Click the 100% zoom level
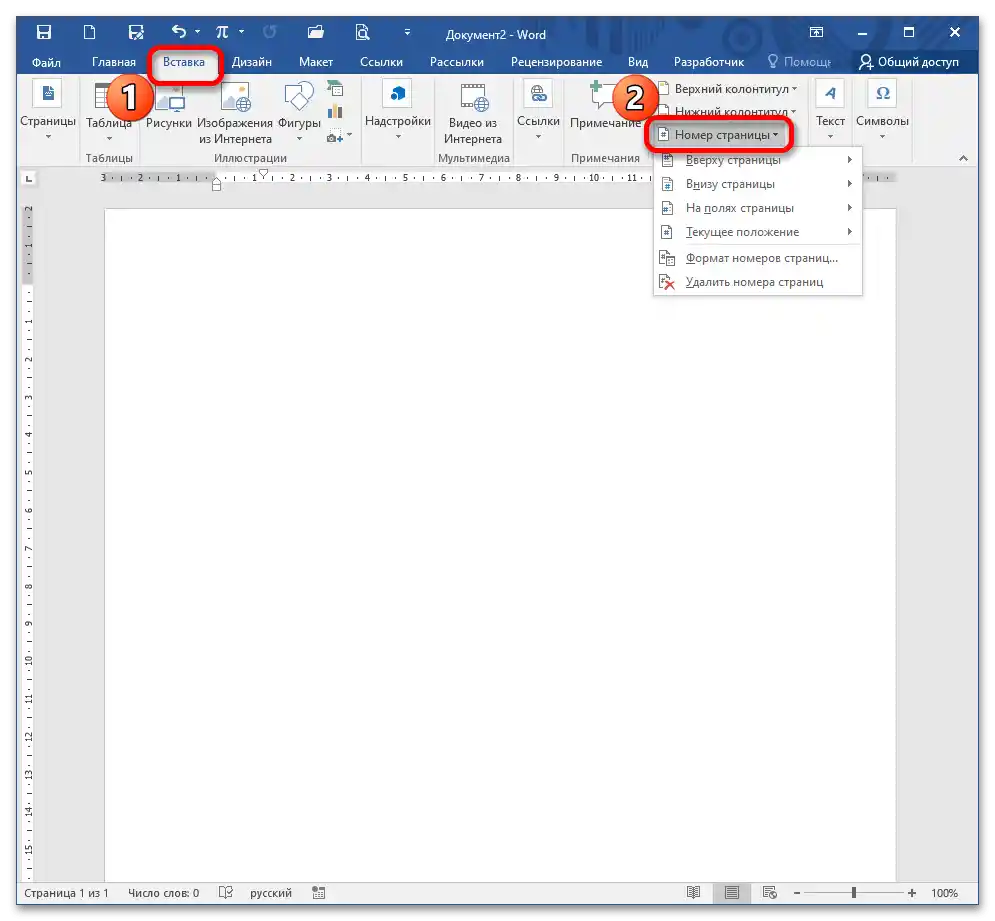This screenshot has width=995, height=921. tap(944, 893)
